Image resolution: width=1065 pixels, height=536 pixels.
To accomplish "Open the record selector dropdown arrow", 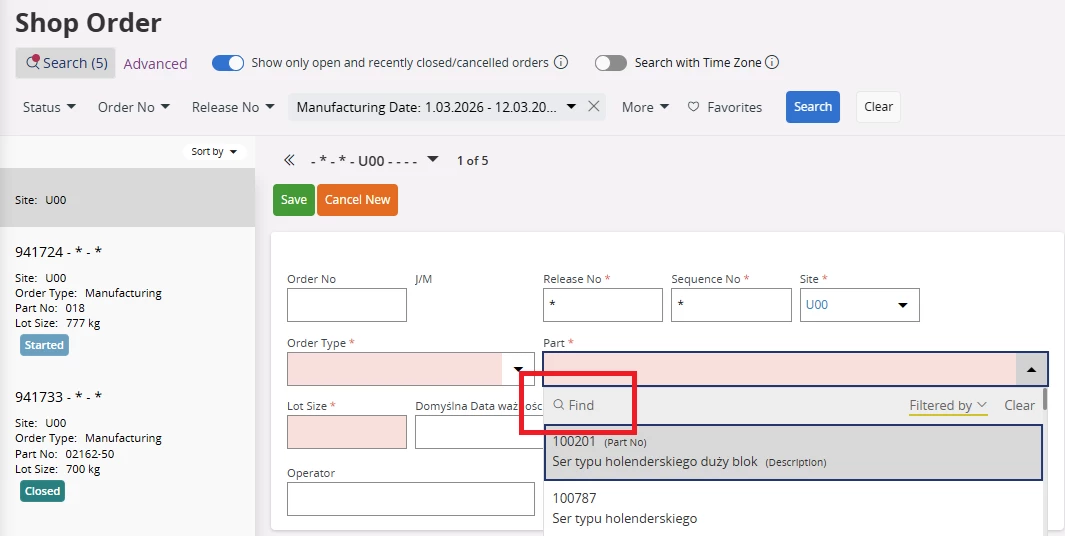I will (x=433, y=160).
